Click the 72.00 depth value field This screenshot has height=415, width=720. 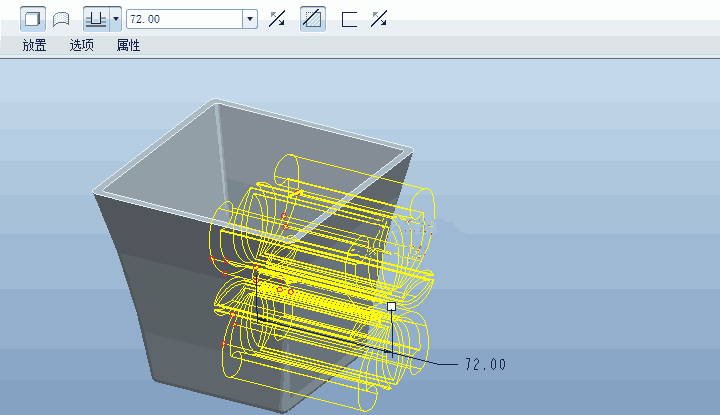(183, 19)
